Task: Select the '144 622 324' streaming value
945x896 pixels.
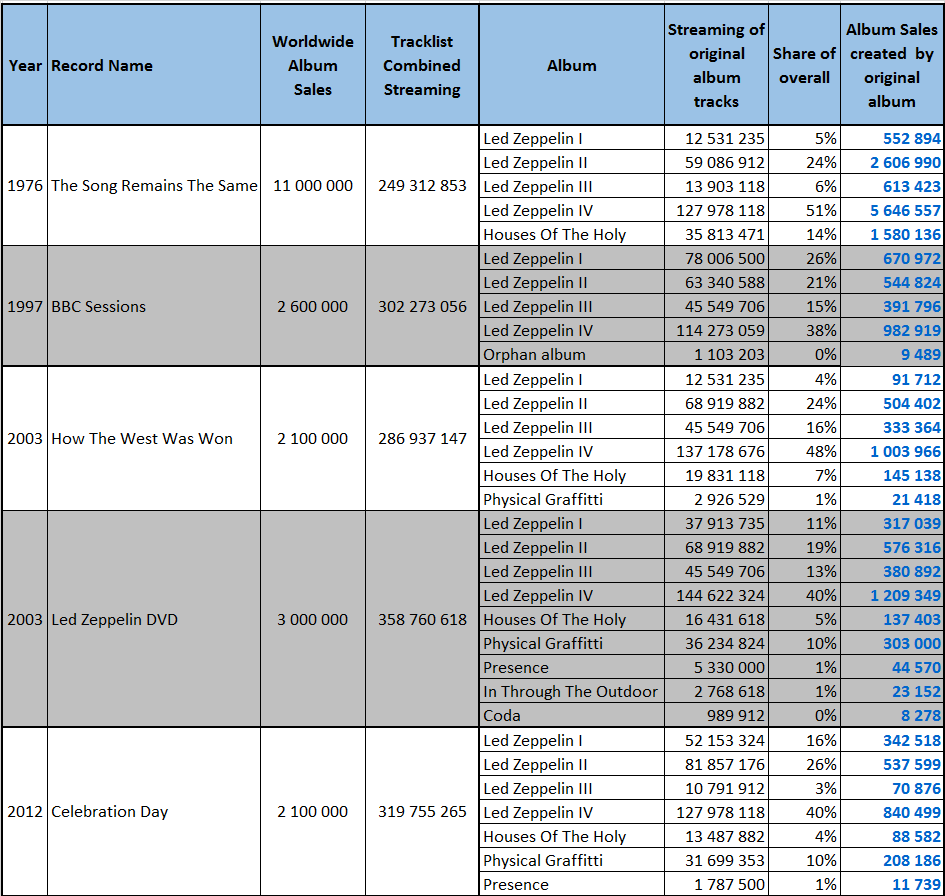Action: click(x=716, y=595)
